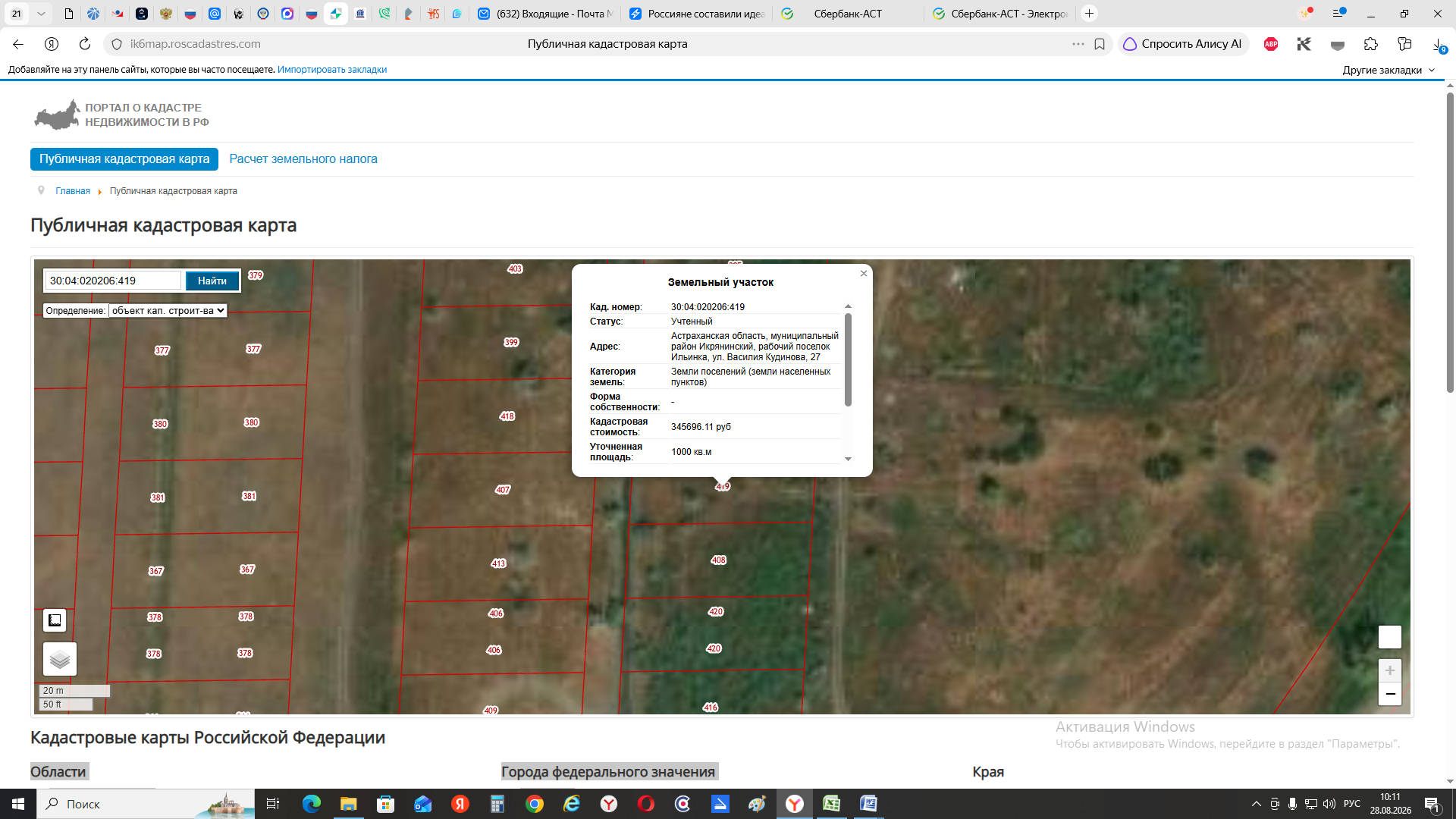Open the ABP ad blocker icon
The image size is (1456, 819).
coord(1271,44)
